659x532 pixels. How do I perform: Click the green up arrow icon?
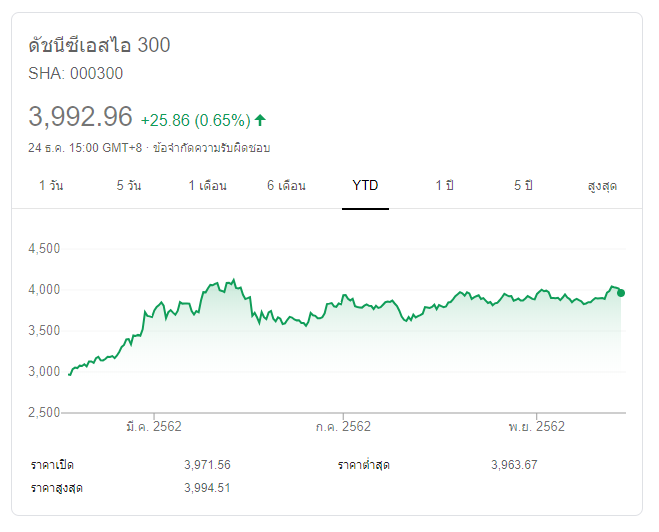260,120
